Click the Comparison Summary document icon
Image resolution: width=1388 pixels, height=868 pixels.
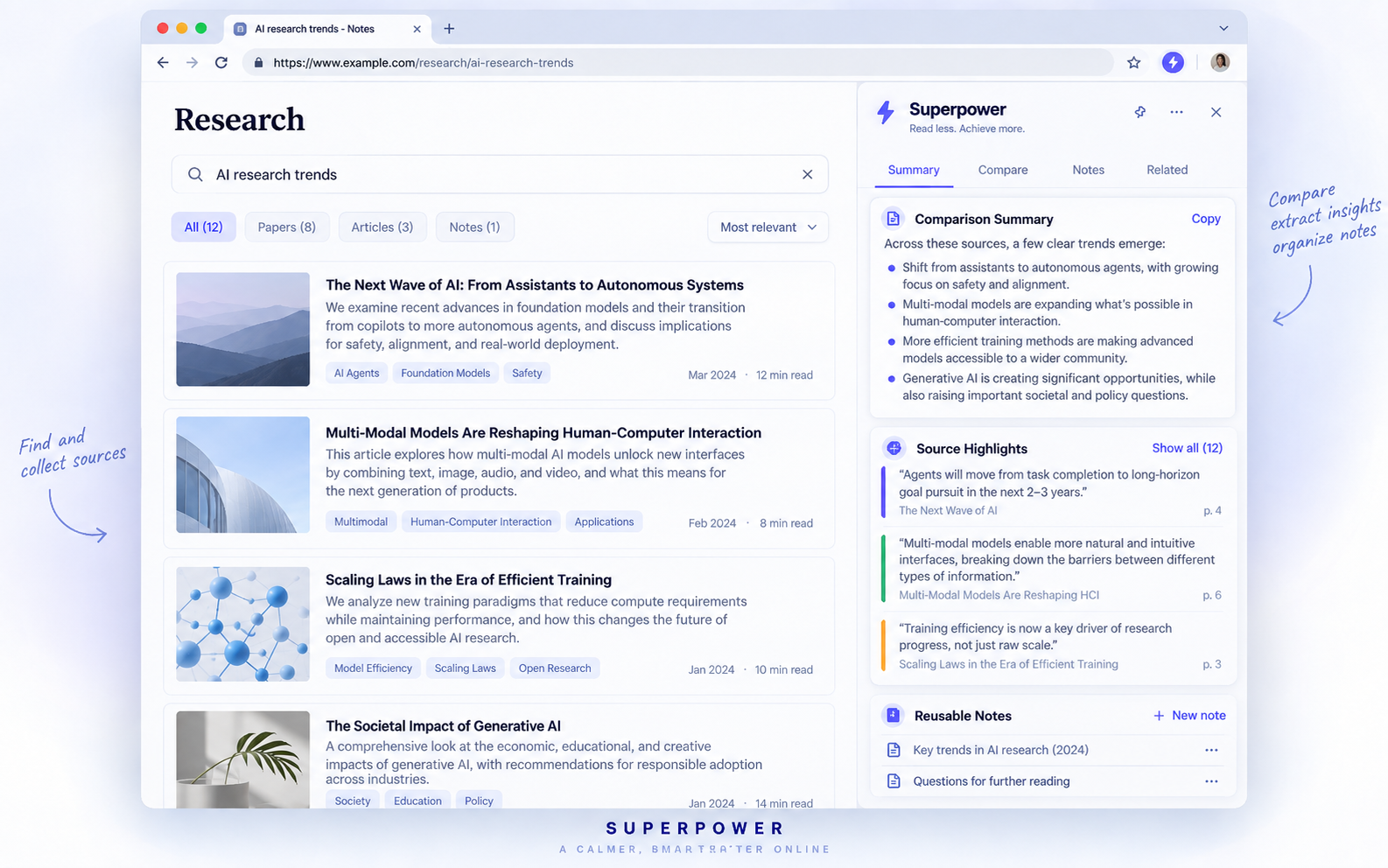[x=893, y=219]
